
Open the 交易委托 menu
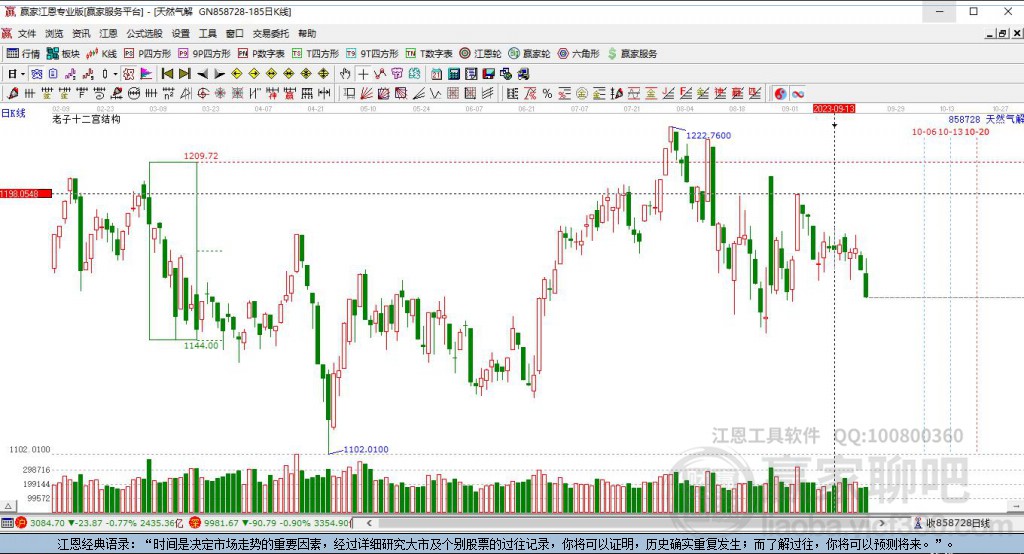270,33
